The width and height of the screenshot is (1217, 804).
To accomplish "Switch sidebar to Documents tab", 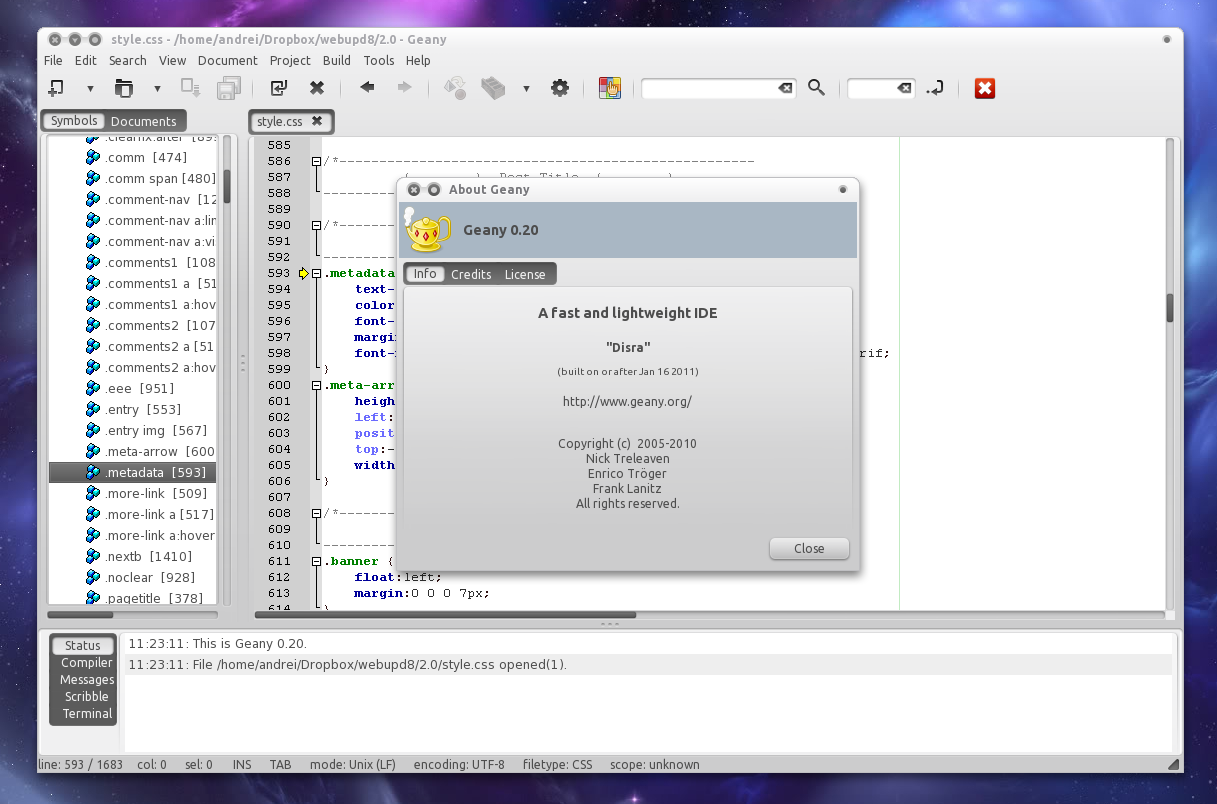I will pyautogui.click(x=144, y=121).
